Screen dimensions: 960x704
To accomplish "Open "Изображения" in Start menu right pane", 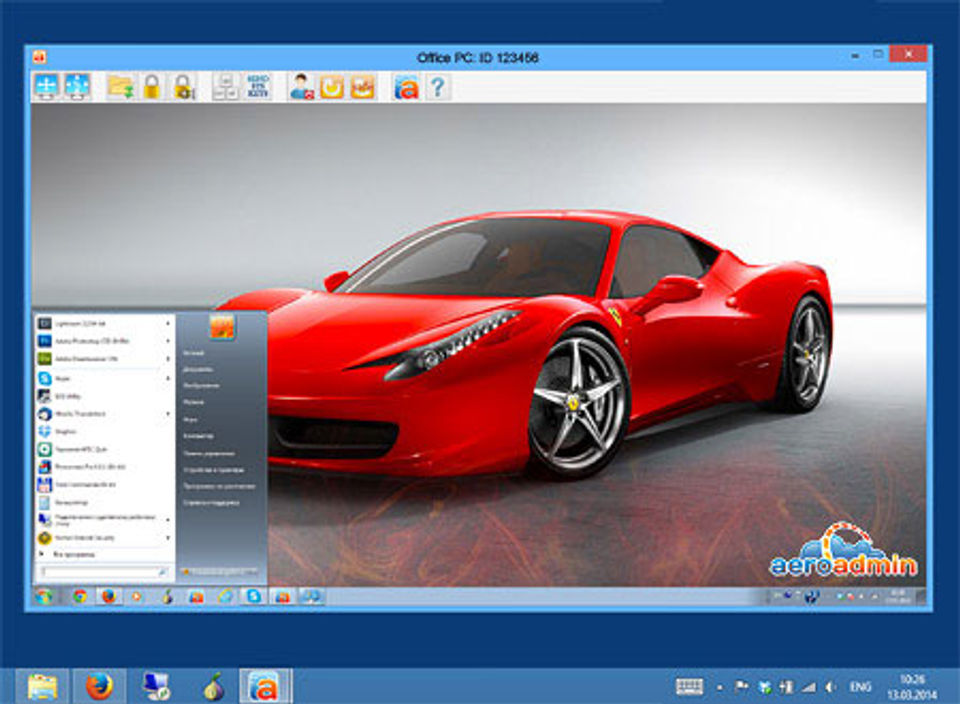I will coord(201,386).
